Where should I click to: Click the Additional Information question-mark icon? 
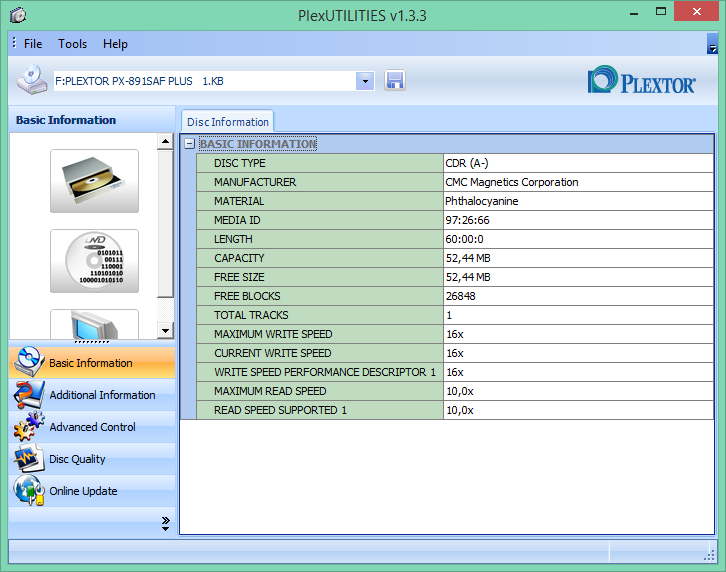tap(29, 395)
